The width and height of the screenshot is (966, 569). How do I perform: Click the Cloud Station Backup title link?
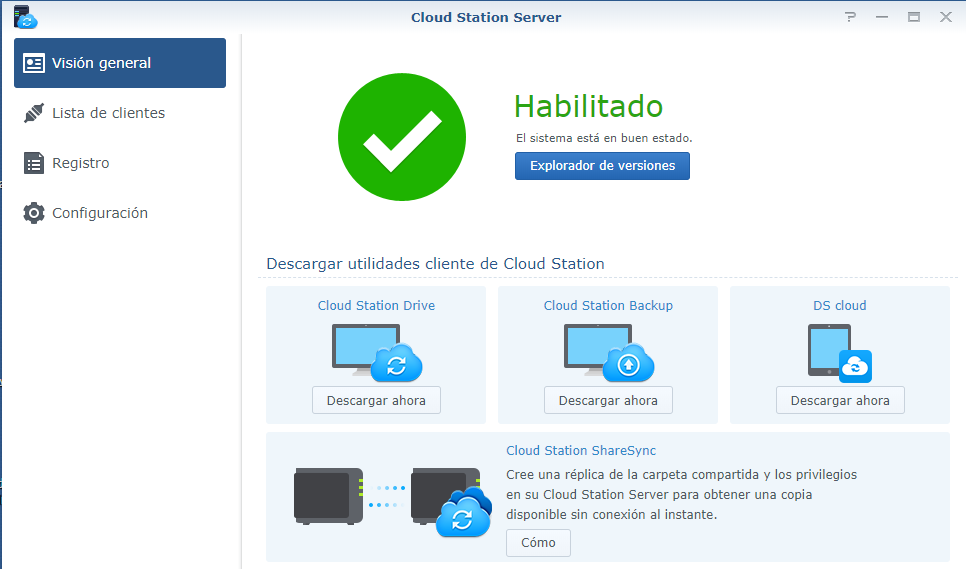click(609, 305)
